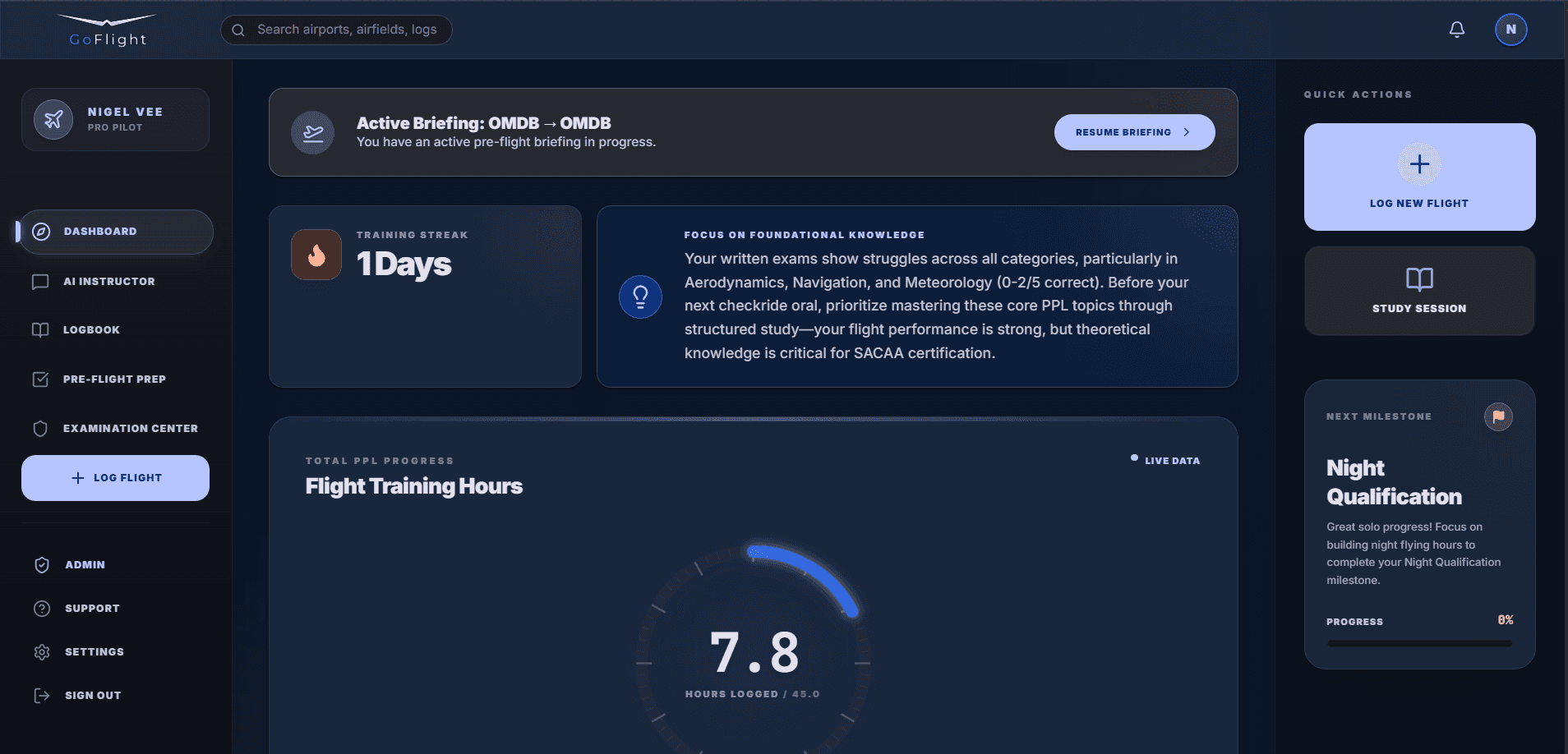Click the Active Briefing OMDB → OMDB title
Screen dimensions: 1568x754
coord(483,123)
